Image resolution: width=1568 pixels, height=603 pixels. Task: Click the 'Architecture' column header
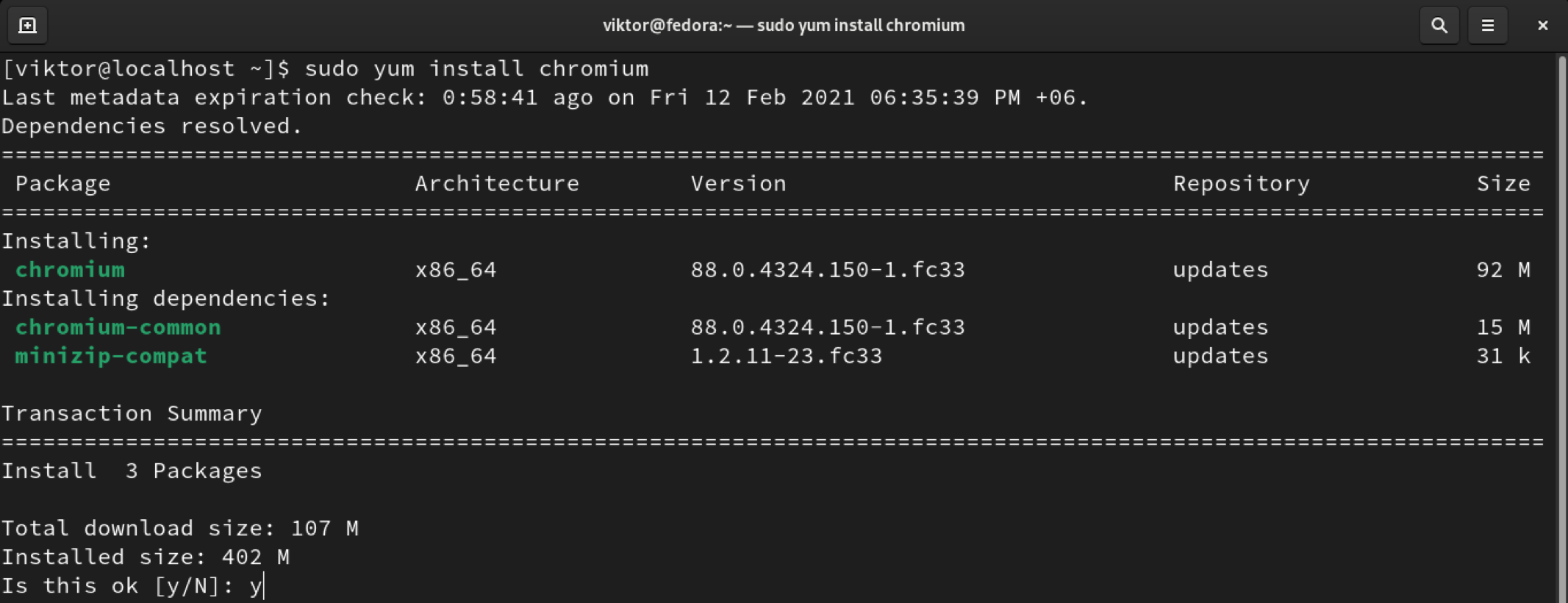(x=497, y=184)
